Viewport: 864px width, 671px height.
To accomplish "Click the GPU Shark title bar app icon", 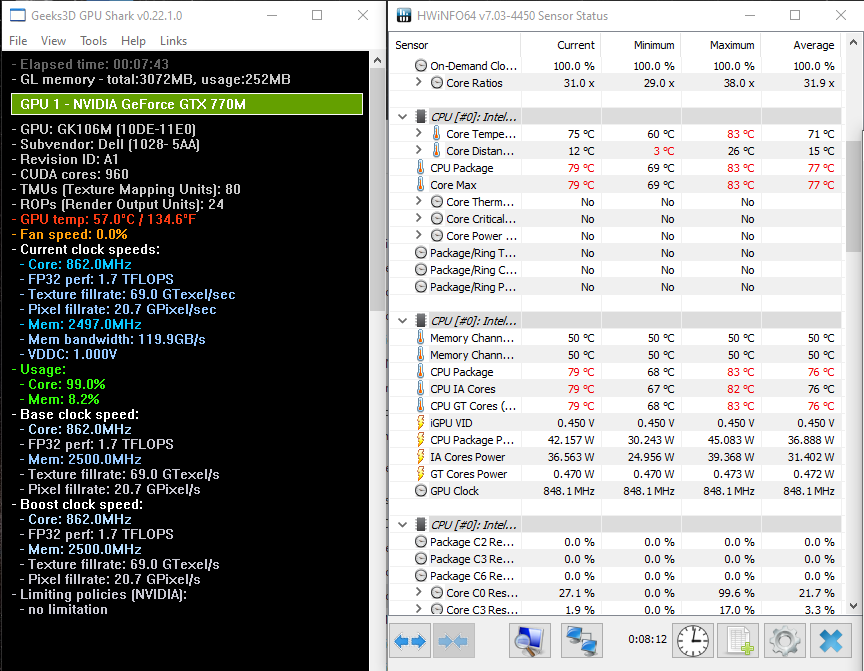I will click(18, 15).
